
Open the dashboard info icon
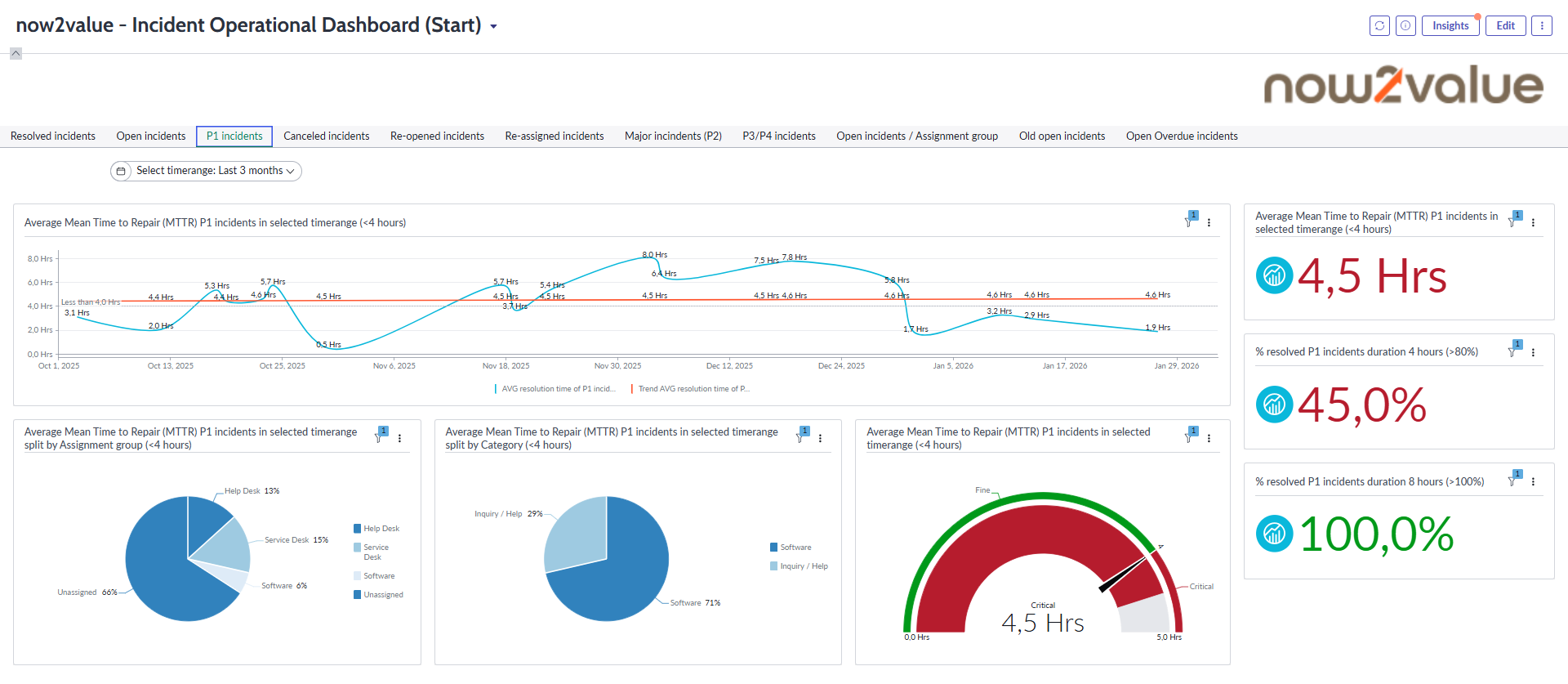1405,25
